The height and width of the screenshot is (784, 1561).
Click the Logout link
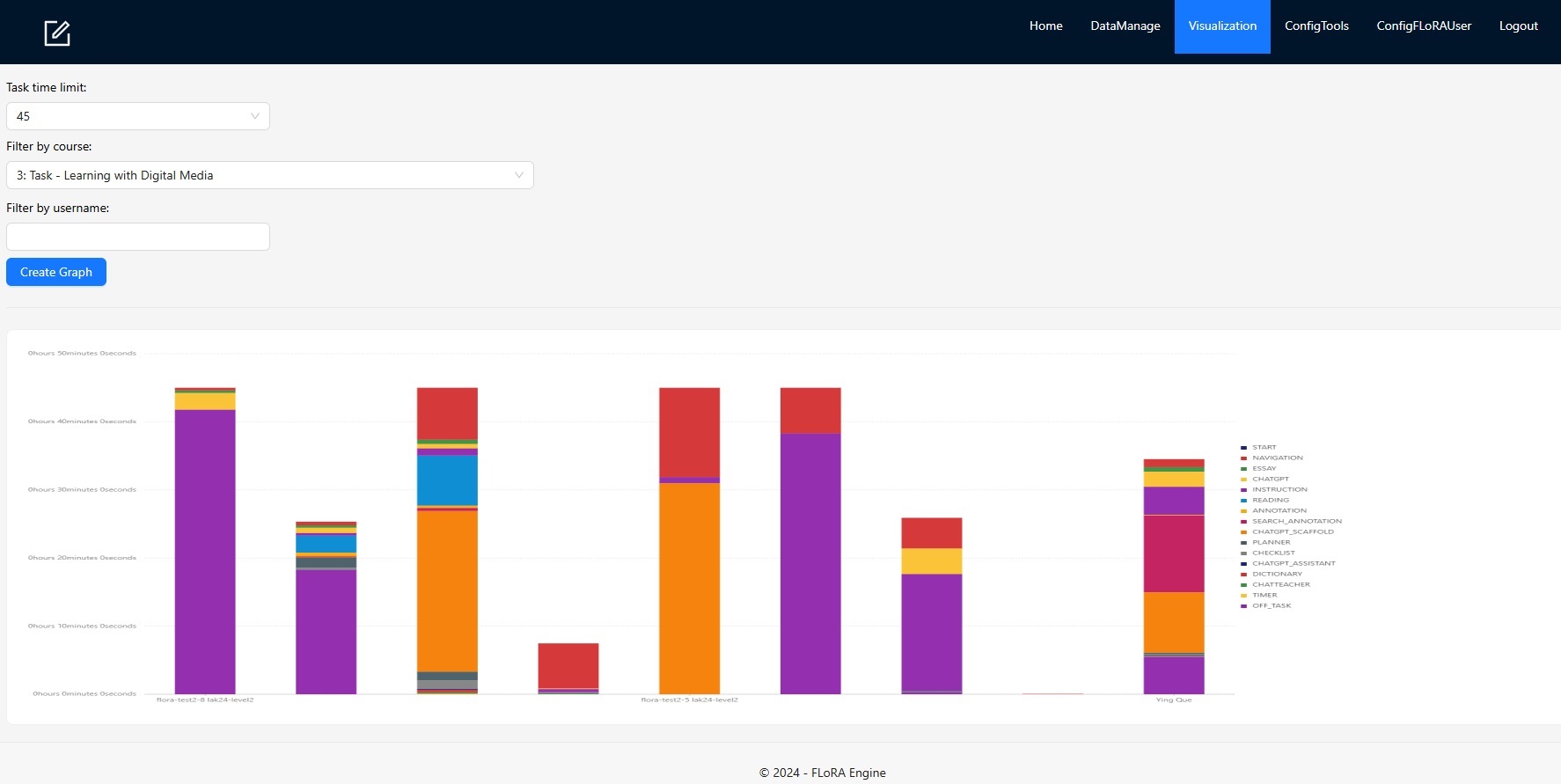[1518, 26]
